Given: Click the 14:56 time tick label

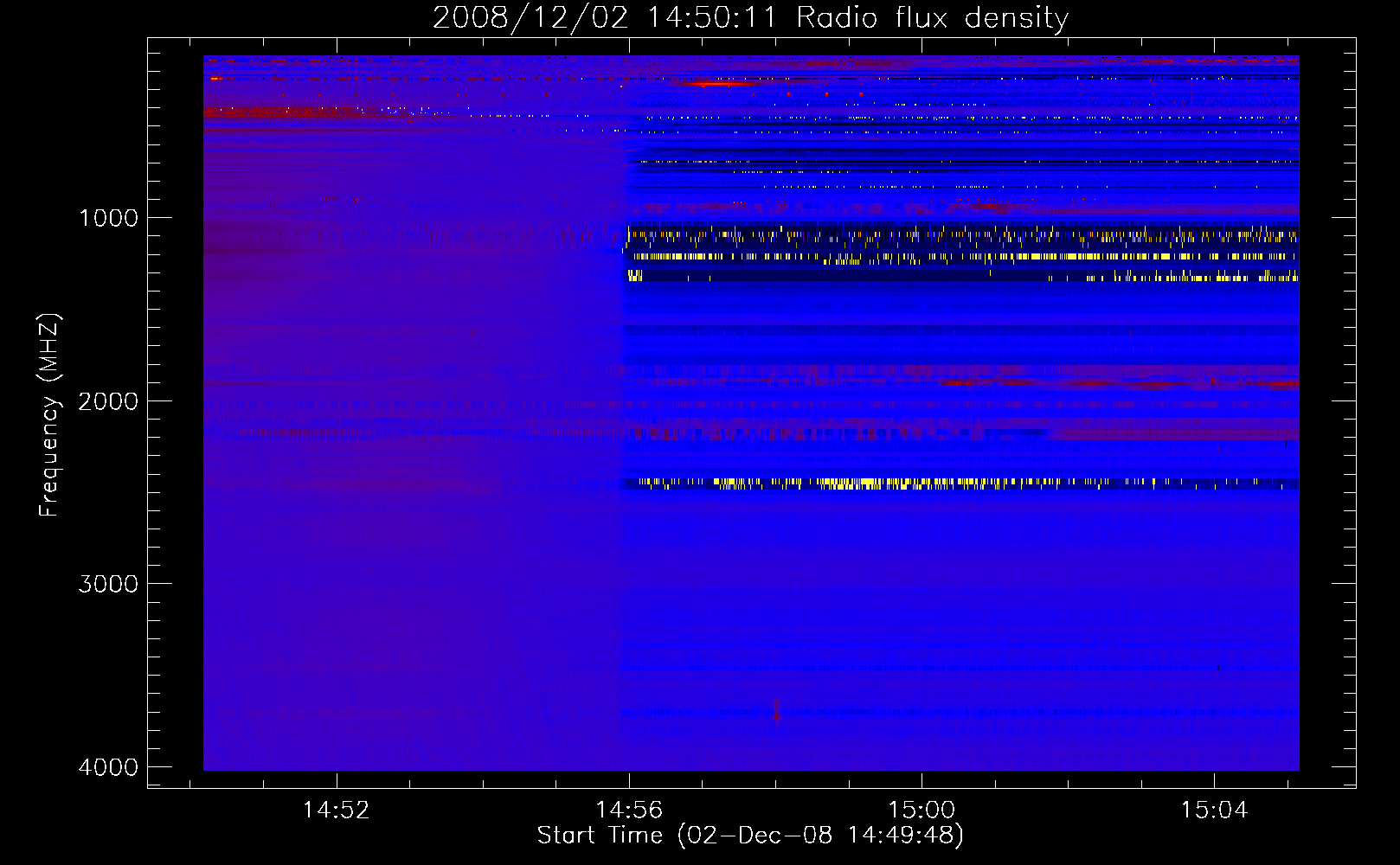Looking at the screenshot, I should coord(629,811).
